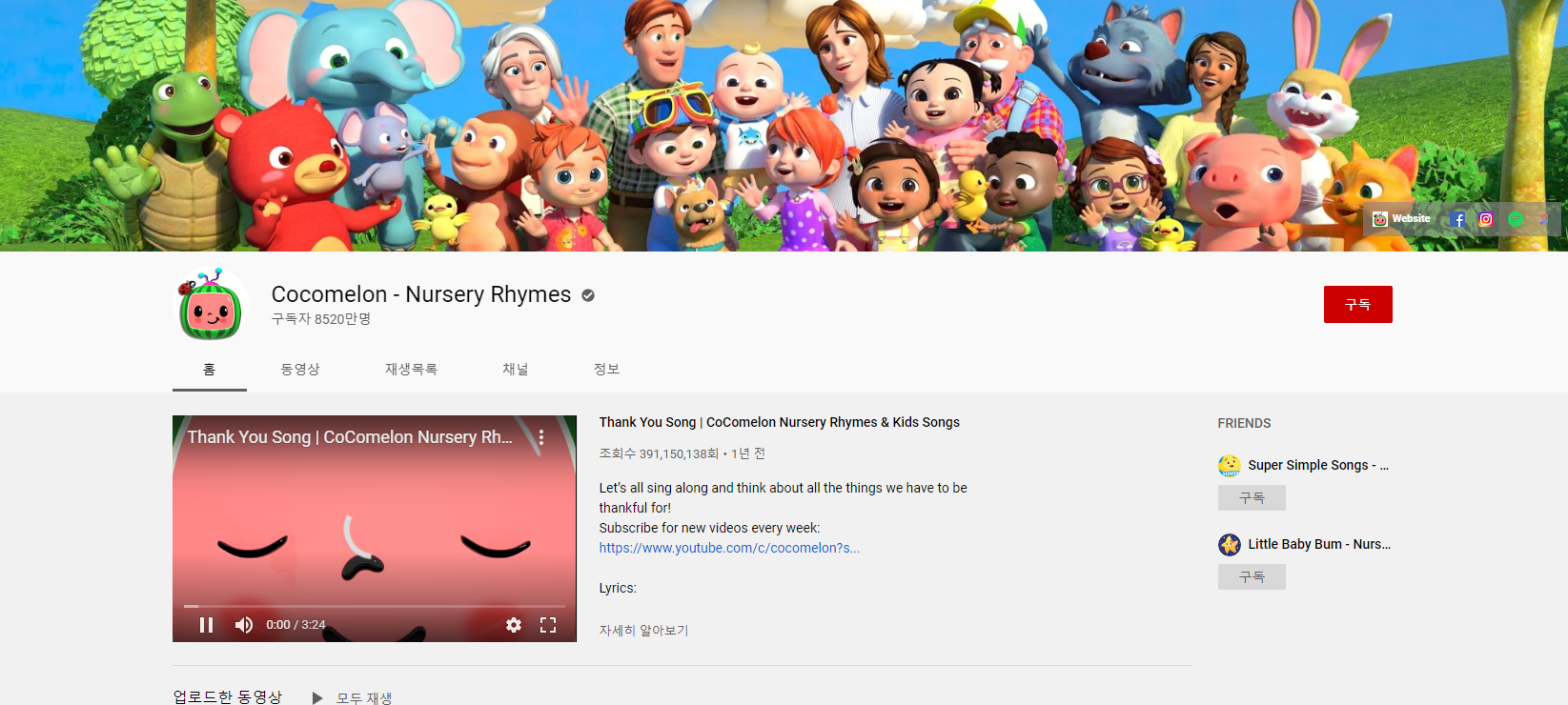Viewport: 1568px width, 705px height.
Task: Expand the description with 자세히 알아보기
Action: [x=643, y=630]
